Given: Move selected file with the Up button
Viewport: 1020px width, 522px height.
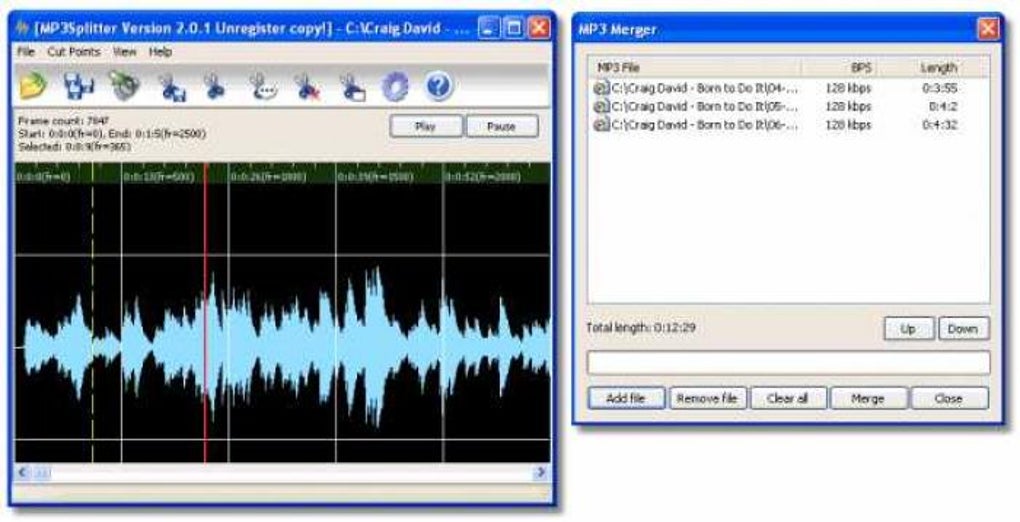Looking at the screenshot, I should click(x=909, y=329).
